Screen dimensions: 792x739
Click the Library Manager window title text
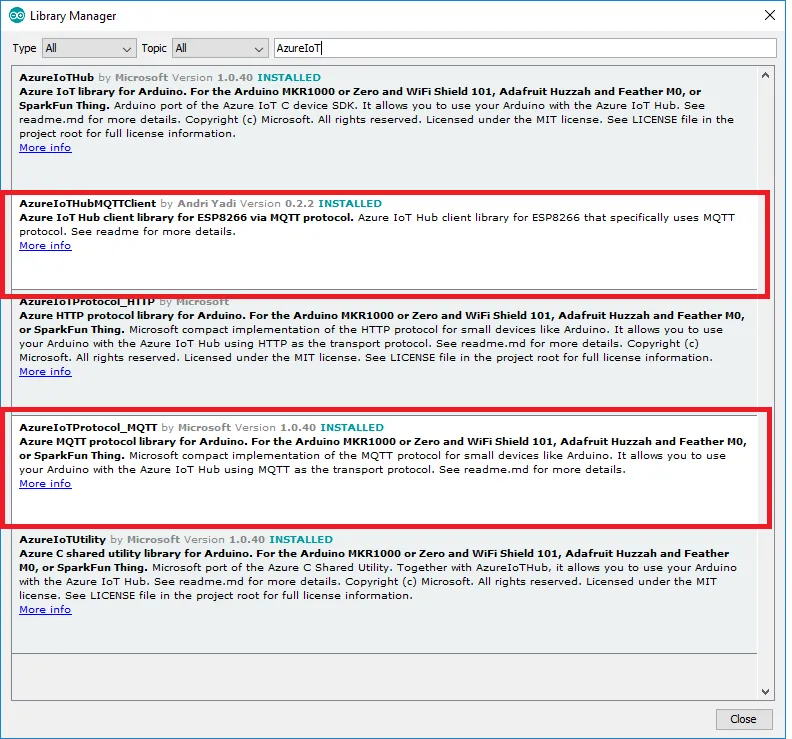coord(73,16)
